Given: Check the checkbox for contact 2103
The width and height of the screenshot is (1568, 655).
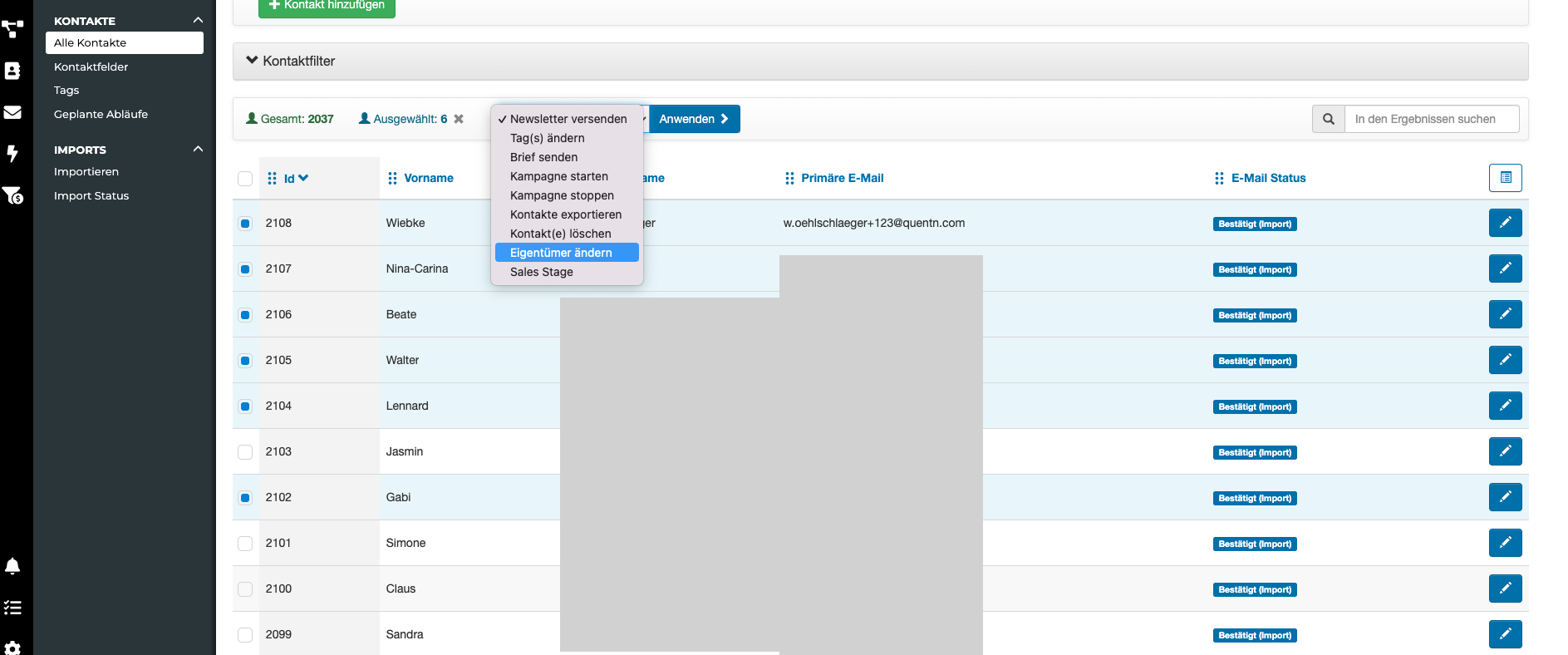Looking at the screenshot, I should (x=245, y=452).
